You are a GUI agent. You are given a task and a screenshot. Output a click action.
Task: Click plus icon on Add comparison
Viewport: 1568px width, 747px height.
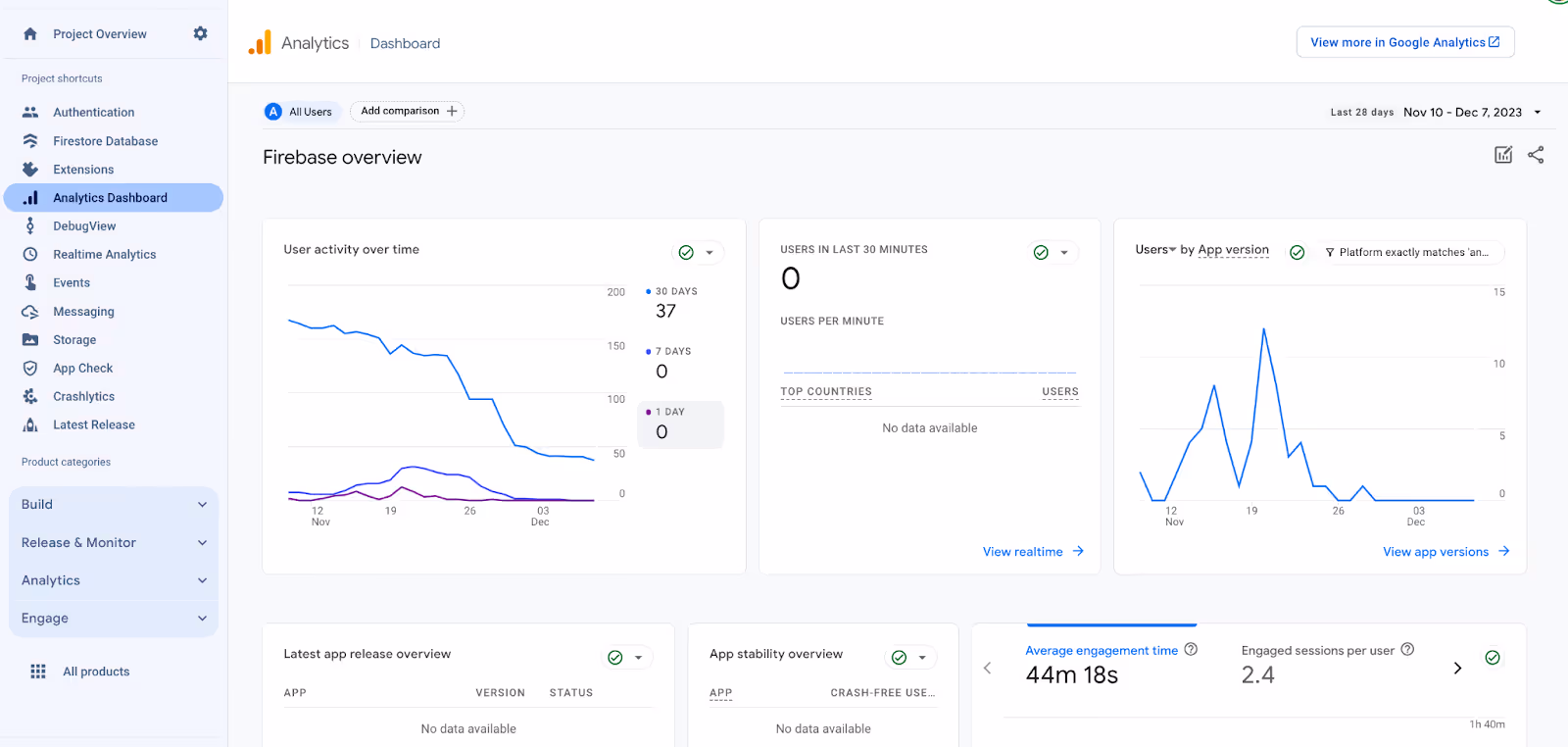[x=452, y=111]
